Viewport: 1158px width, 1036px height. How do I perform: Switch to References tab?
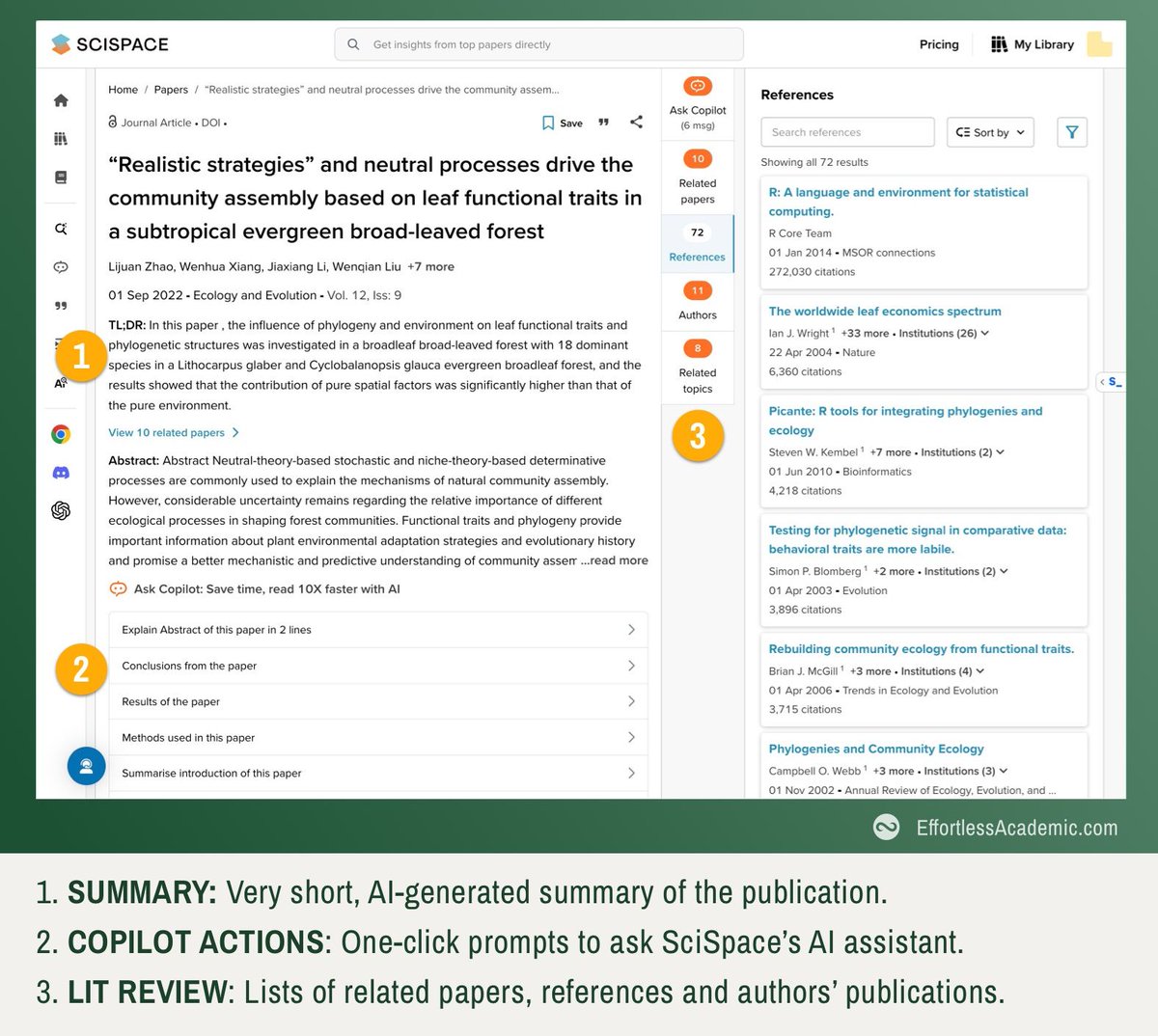[x=698, y=243]
